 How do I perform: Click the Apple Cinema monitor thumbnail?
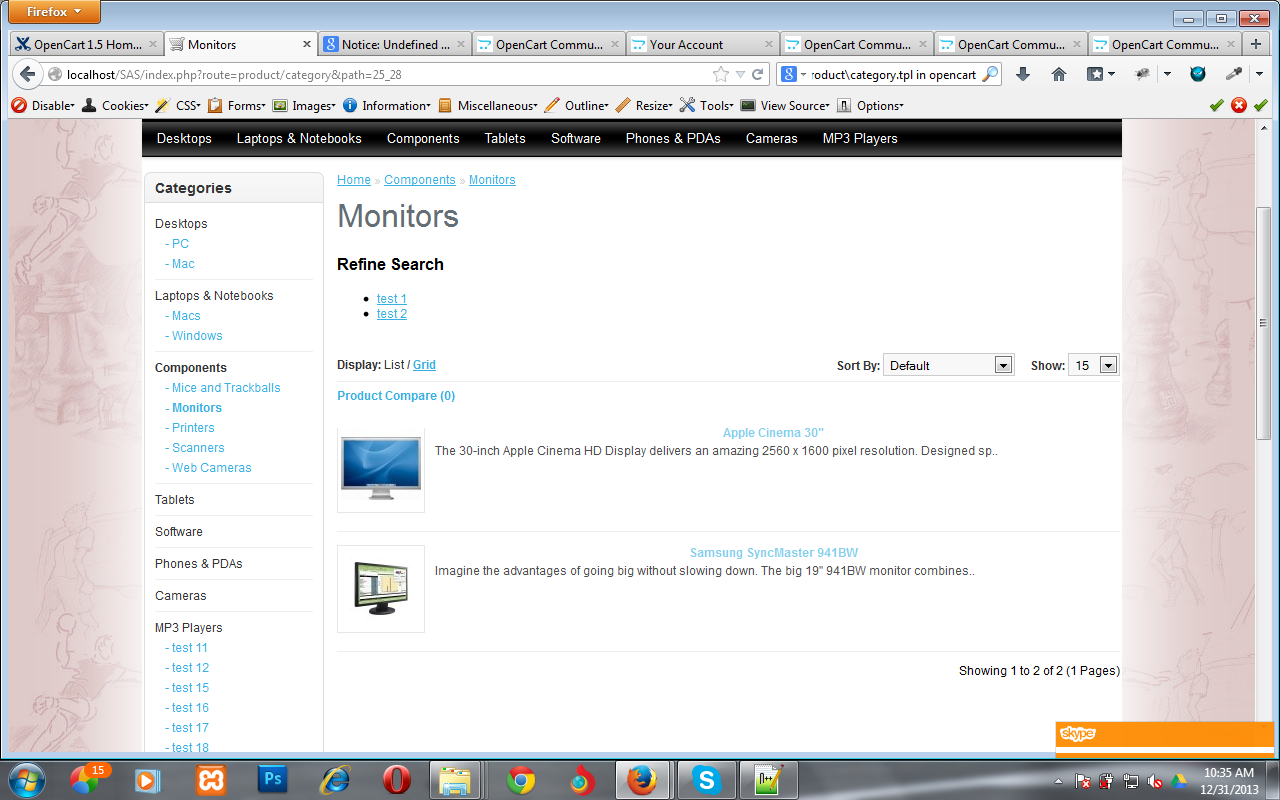coord(381,469)
